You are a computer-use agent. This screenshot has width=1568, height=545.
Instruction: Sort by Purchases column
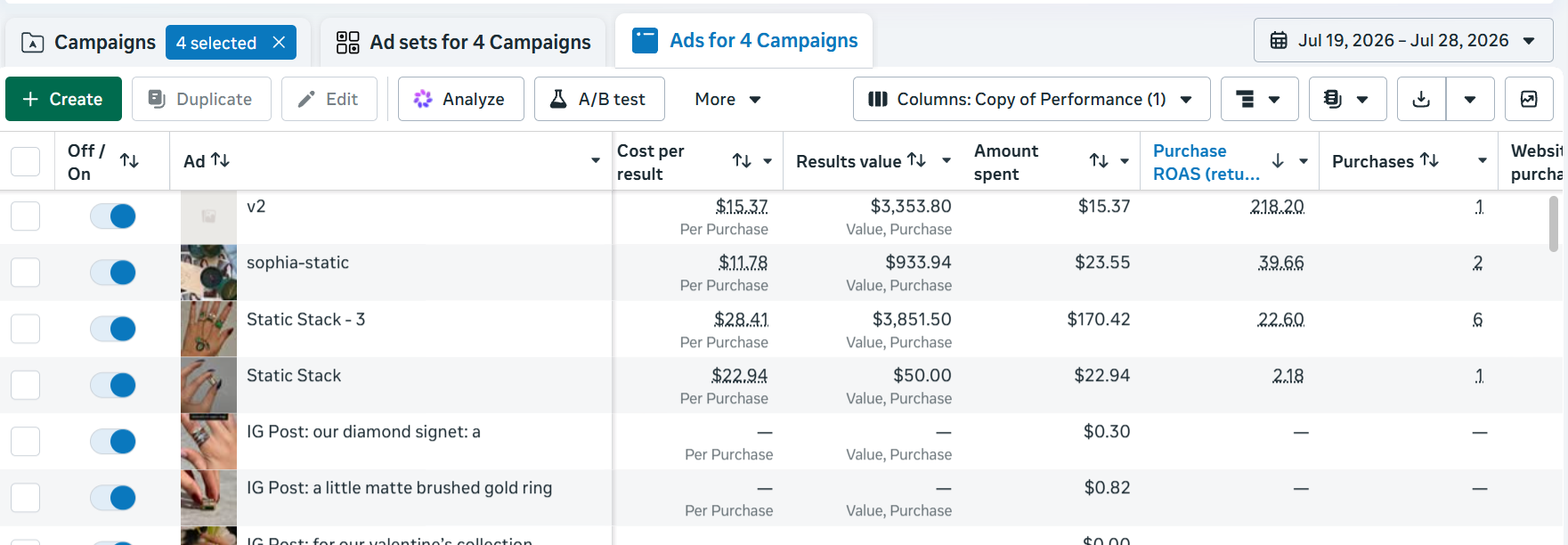point(1430,160)
